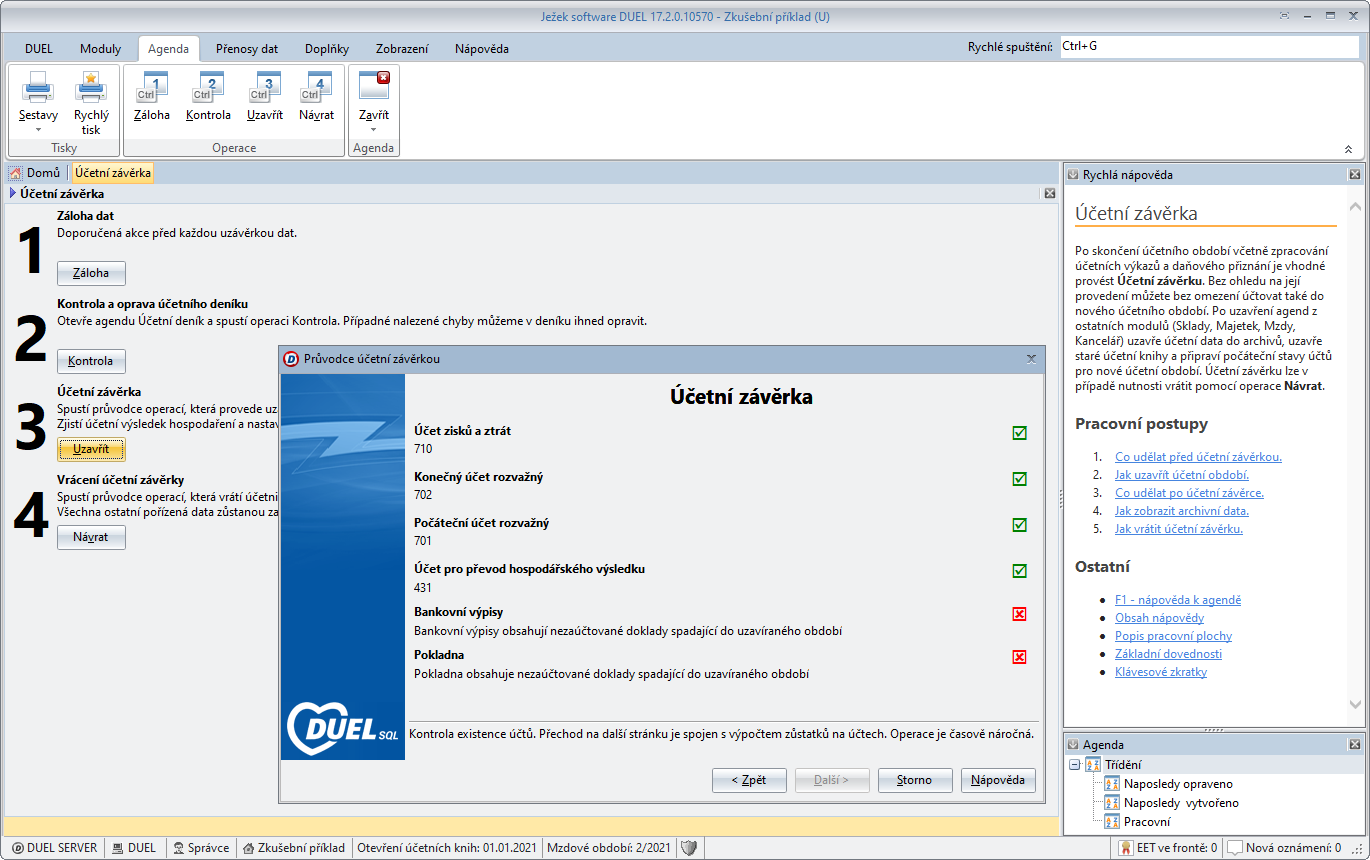Close the Agenda side panel
The width and height of the screenshot is (1370, 860).
pos(1355,744)
